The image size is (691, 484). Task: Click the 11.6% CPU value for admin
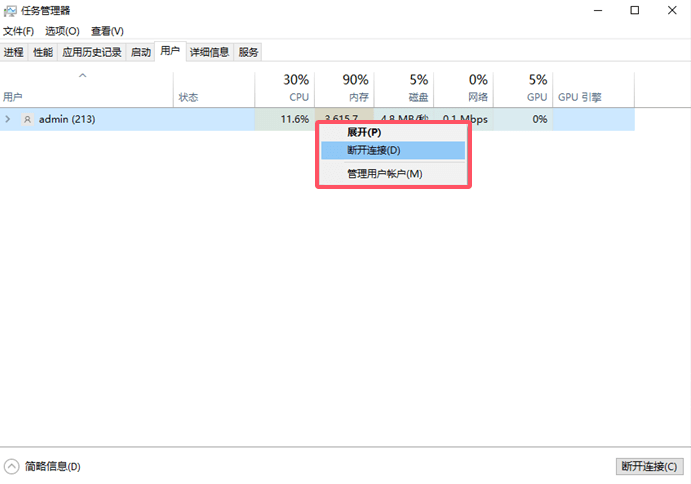[294, 119]
